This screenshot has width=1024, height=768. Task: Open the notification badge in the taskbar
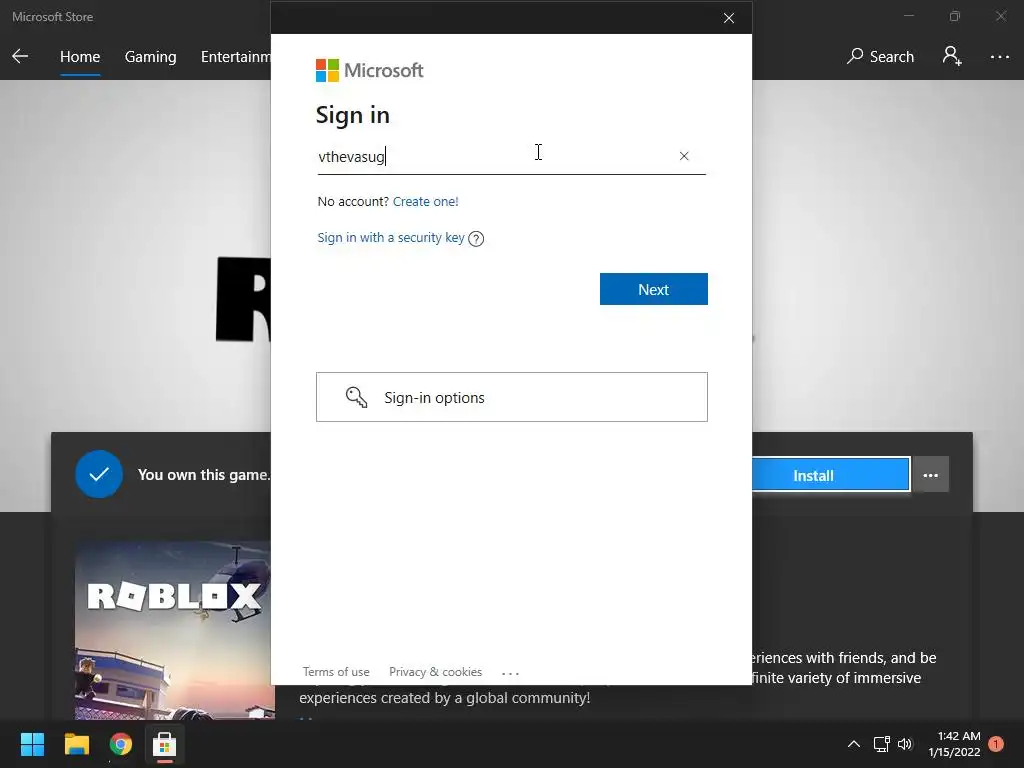point(996,744)
